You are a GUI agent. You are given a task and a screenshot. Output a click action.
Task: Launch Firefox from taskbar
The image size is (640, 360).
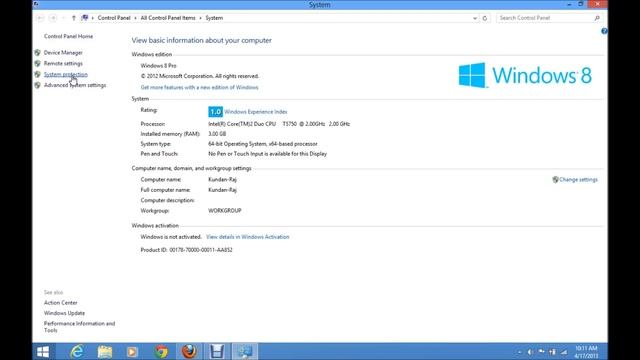pos(189,351)
